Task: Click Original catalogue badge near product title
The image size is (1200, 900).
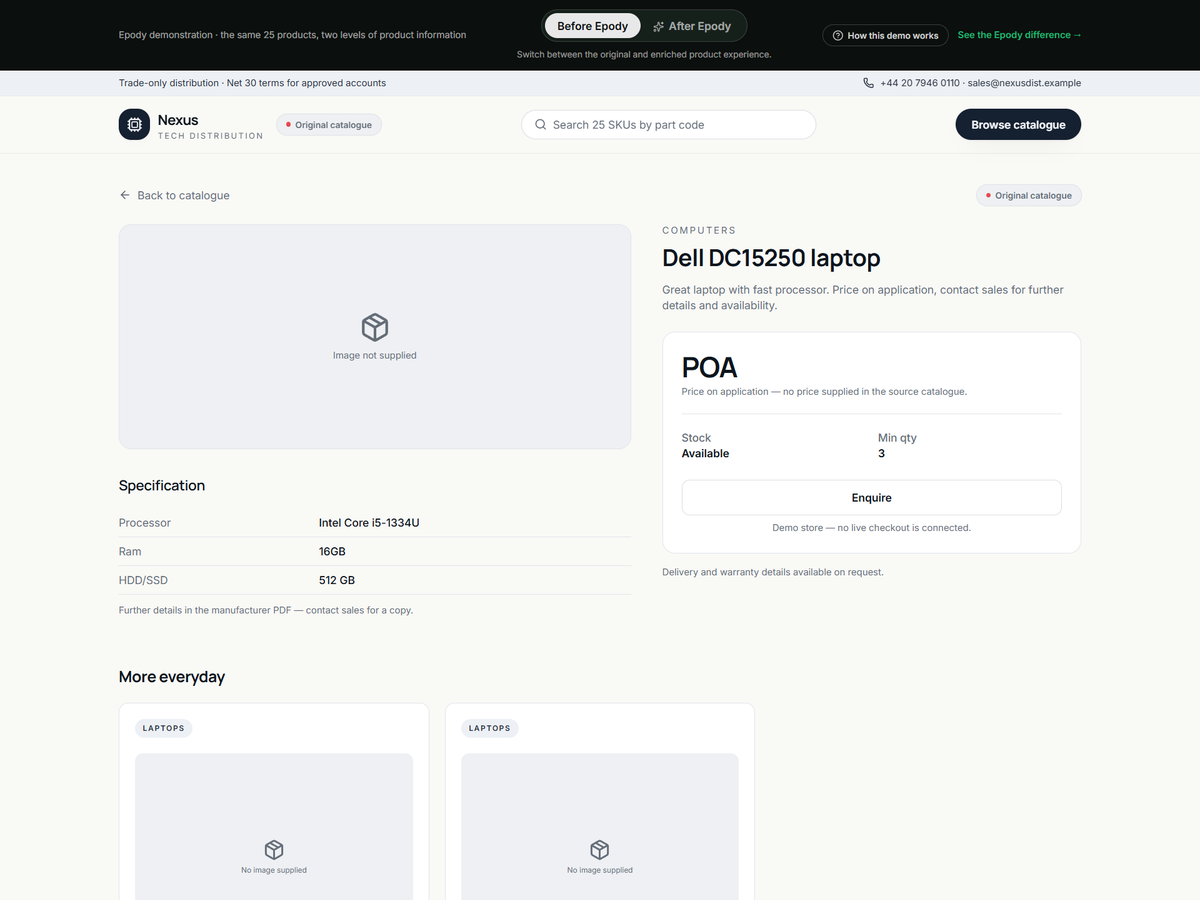Action: (1029, 196)
